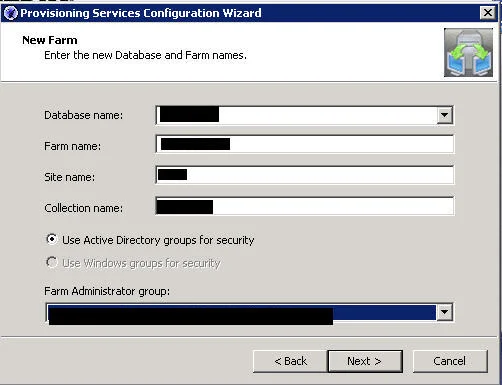Viewport: 502px width, 385px height.
Task: Click the 'Farm name:' label
Action: [x=72, y=146]
